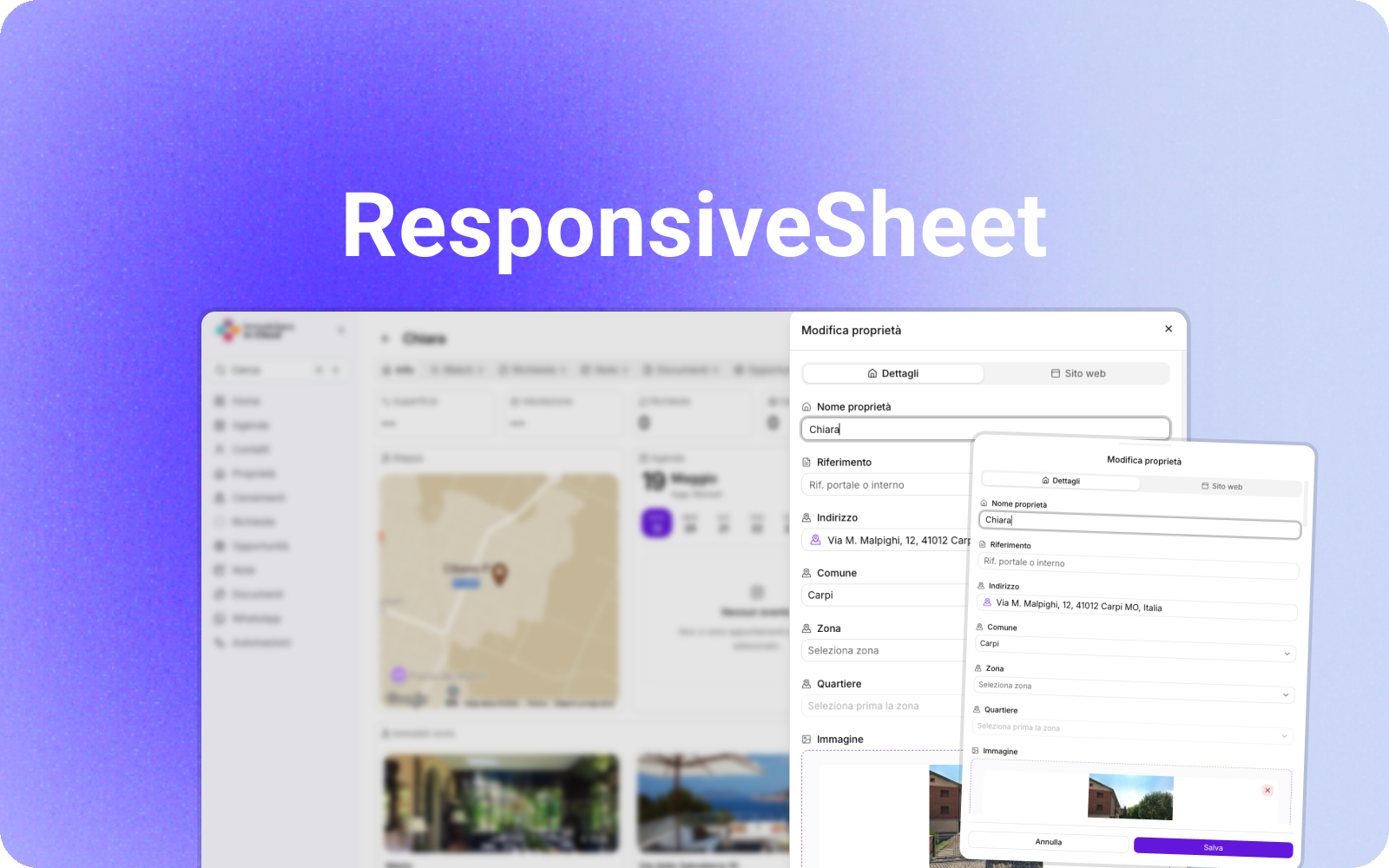The width and height of the screenshot is (1389, 868).
Task: Click Annulla button
Action: coord(1049,842)
